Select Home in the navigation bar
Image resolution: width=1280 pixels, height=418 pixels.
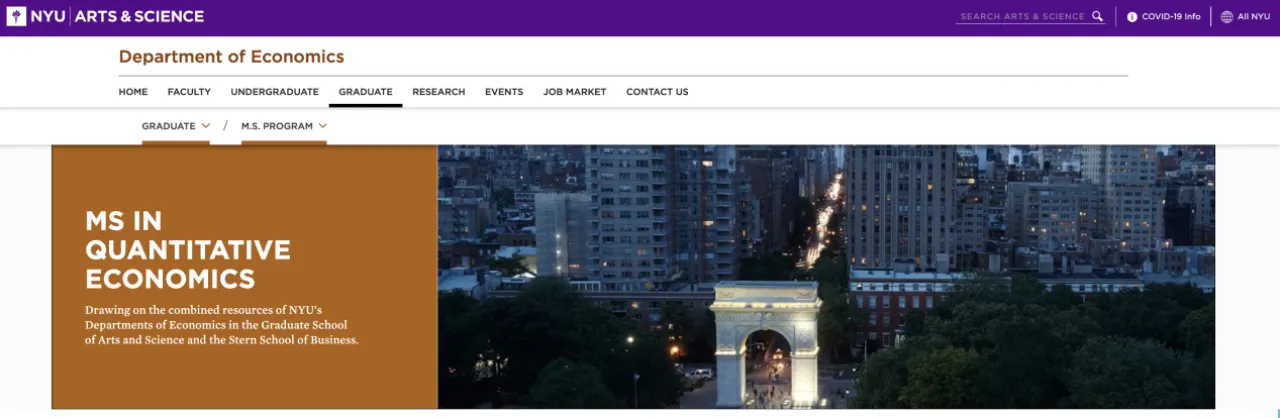coord(133,92)
